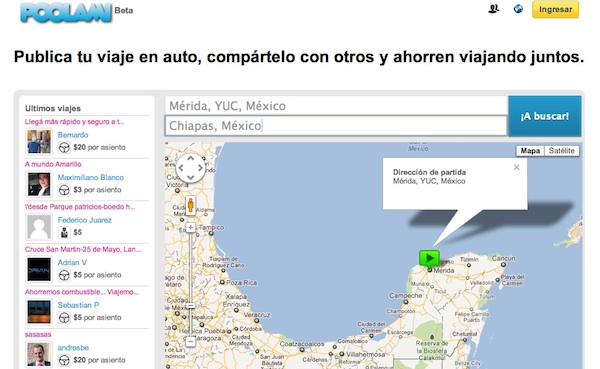
Task: Click Bernardo's profile photo
Action: pyautogui.click(x=39, y=142)
